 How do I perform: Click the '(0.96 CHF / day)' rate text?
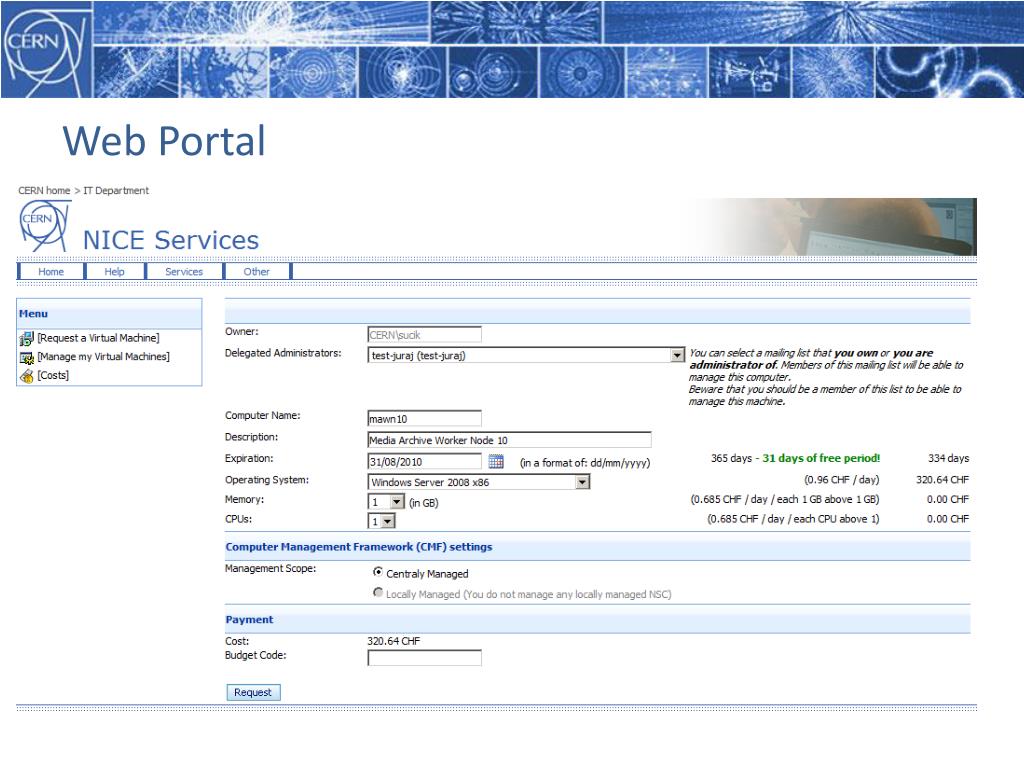pyautogui.click(x=842, y=480)
